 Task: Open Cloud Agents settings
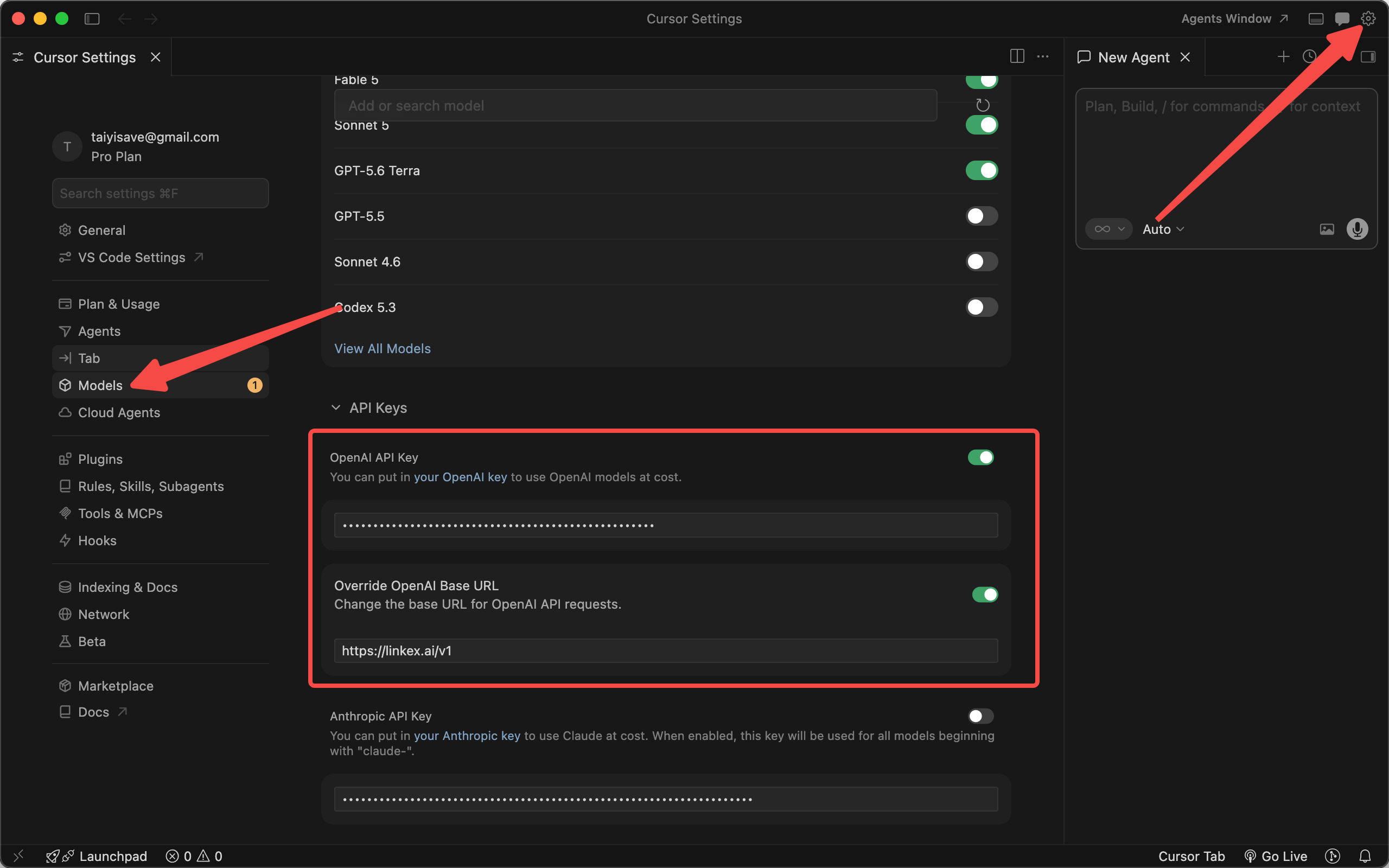(x=160, y=413)
